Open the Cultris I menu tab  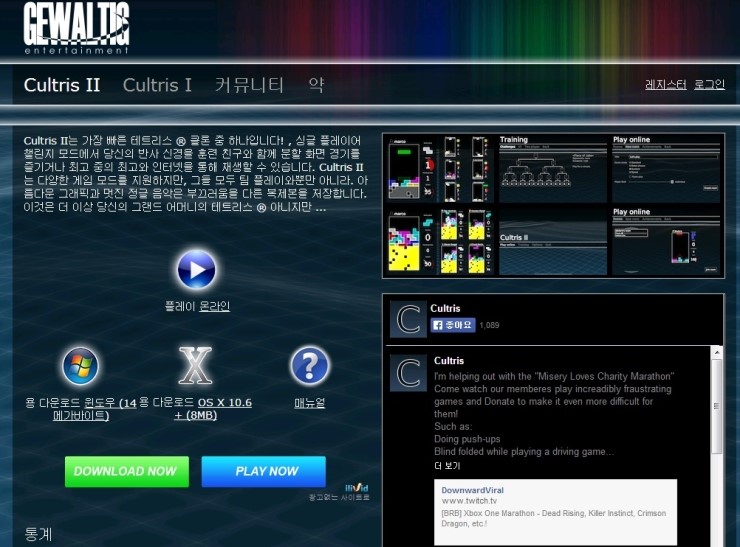tap(157, 85)
